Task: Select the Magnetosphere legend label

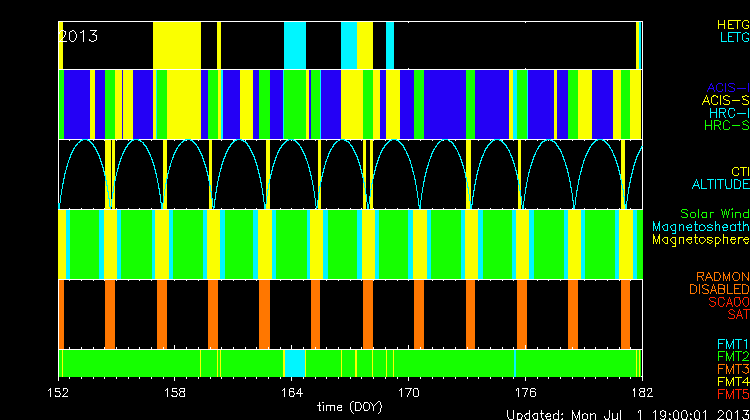Action: (701, 240)
